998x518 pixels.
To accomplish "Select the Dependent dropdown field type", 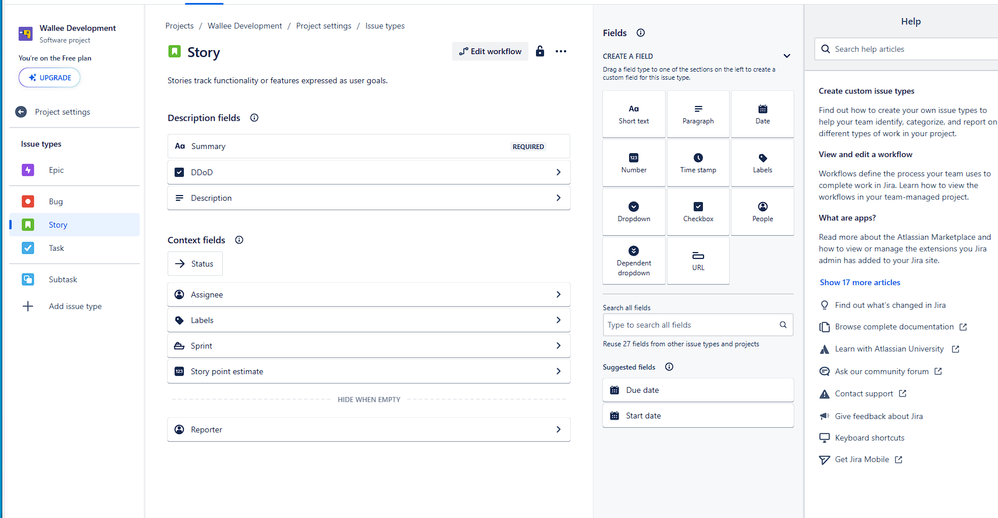I will [634, 261].
